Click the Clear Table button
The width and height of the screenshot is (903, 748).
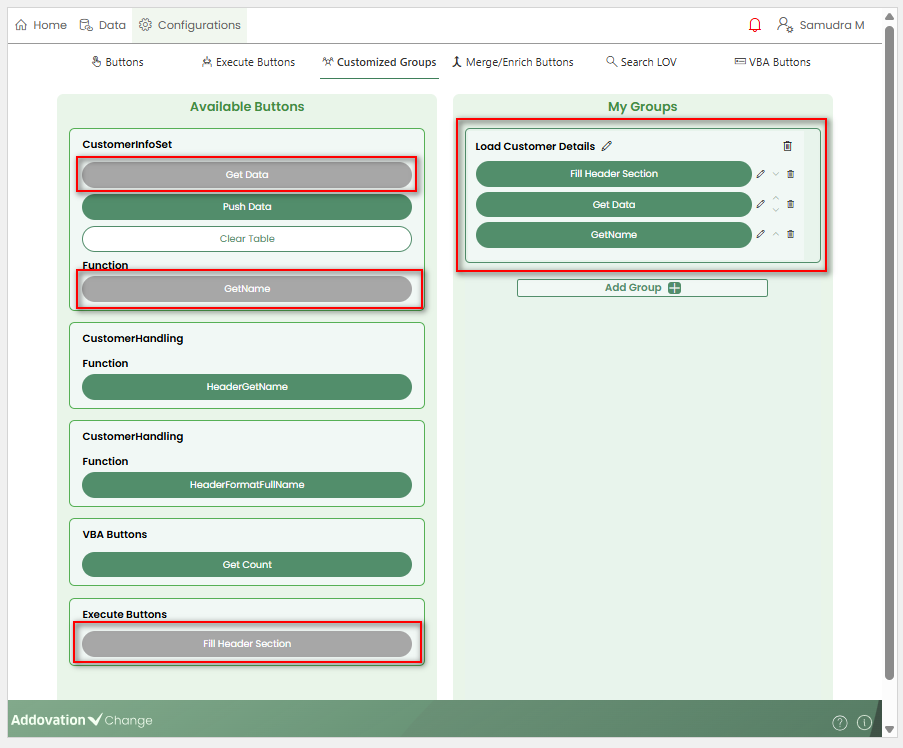[246, 239]
